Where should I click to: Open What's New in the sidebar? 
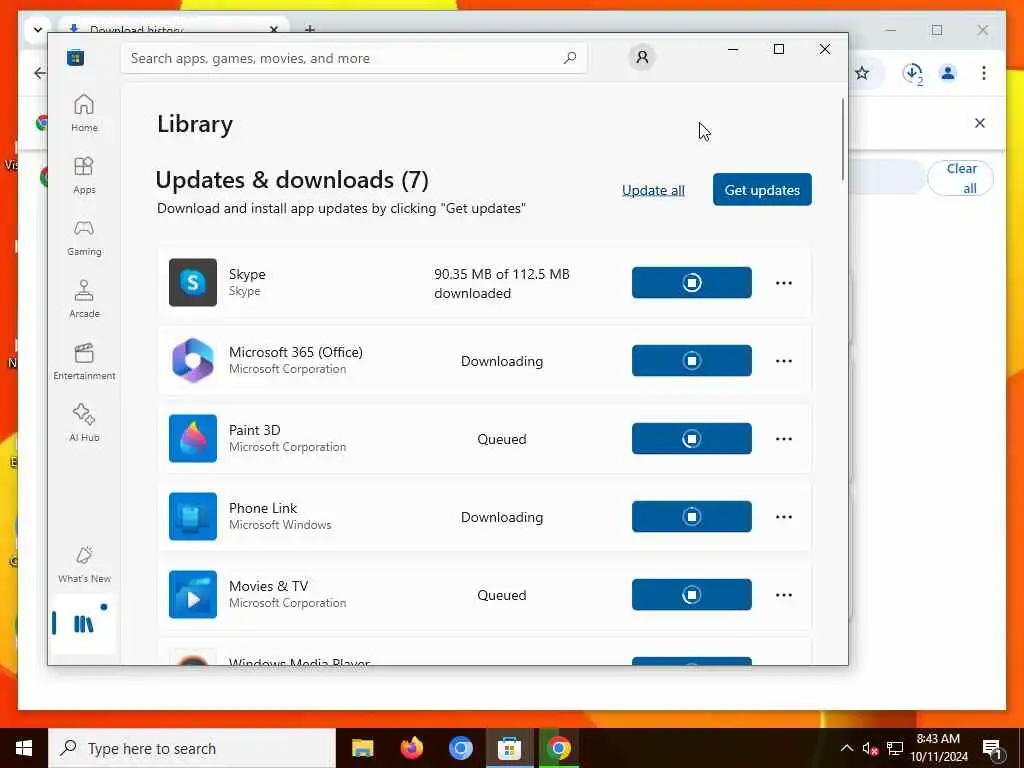click(84, 564)
